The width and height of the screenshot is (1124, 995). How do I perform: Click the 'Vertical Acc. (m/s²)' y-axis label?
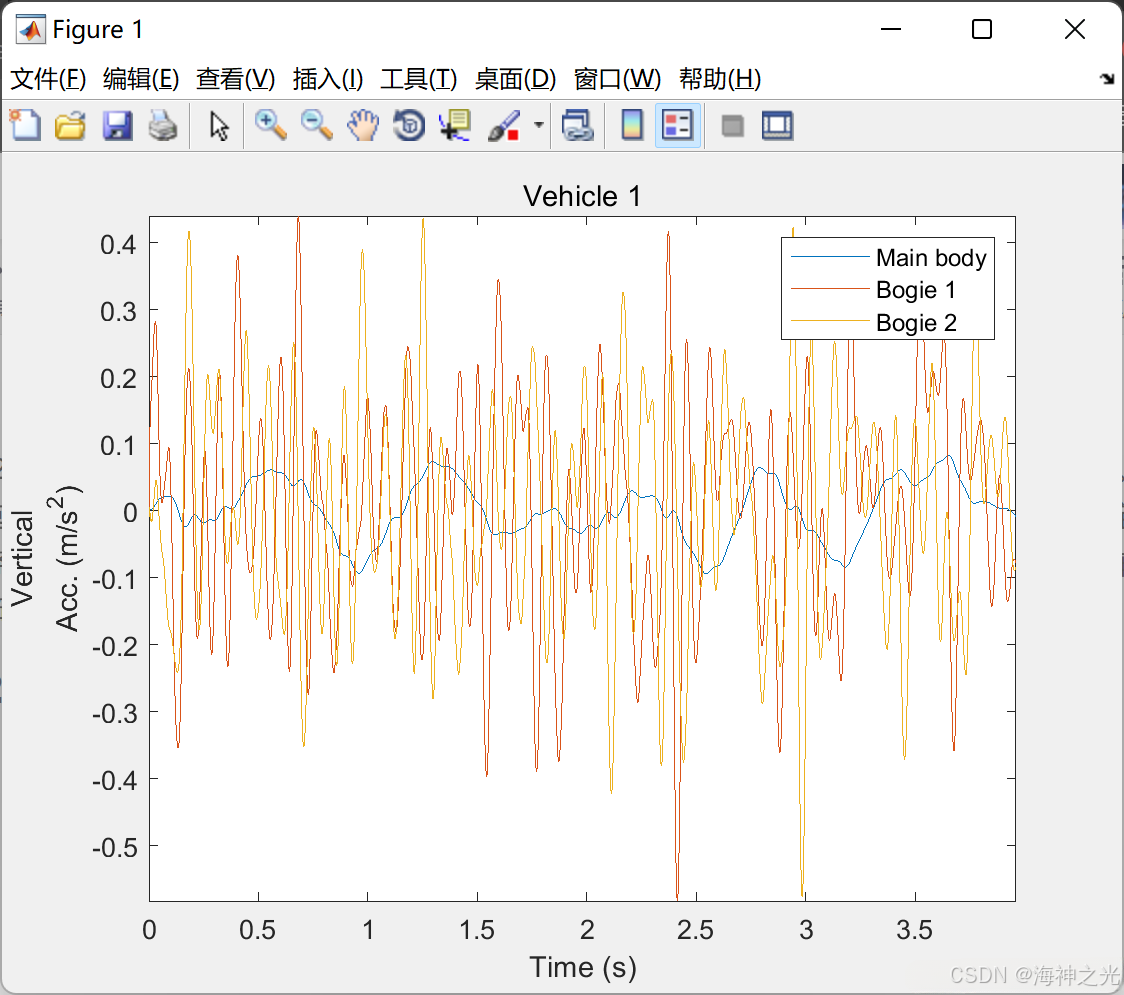45,559
